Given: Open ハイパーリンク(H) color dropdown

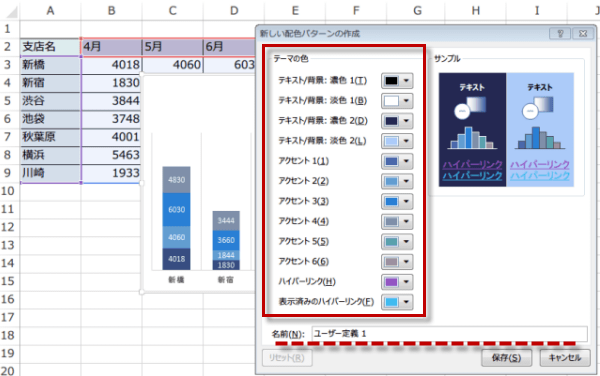Looking at the screenshot, I should (397, 282).
